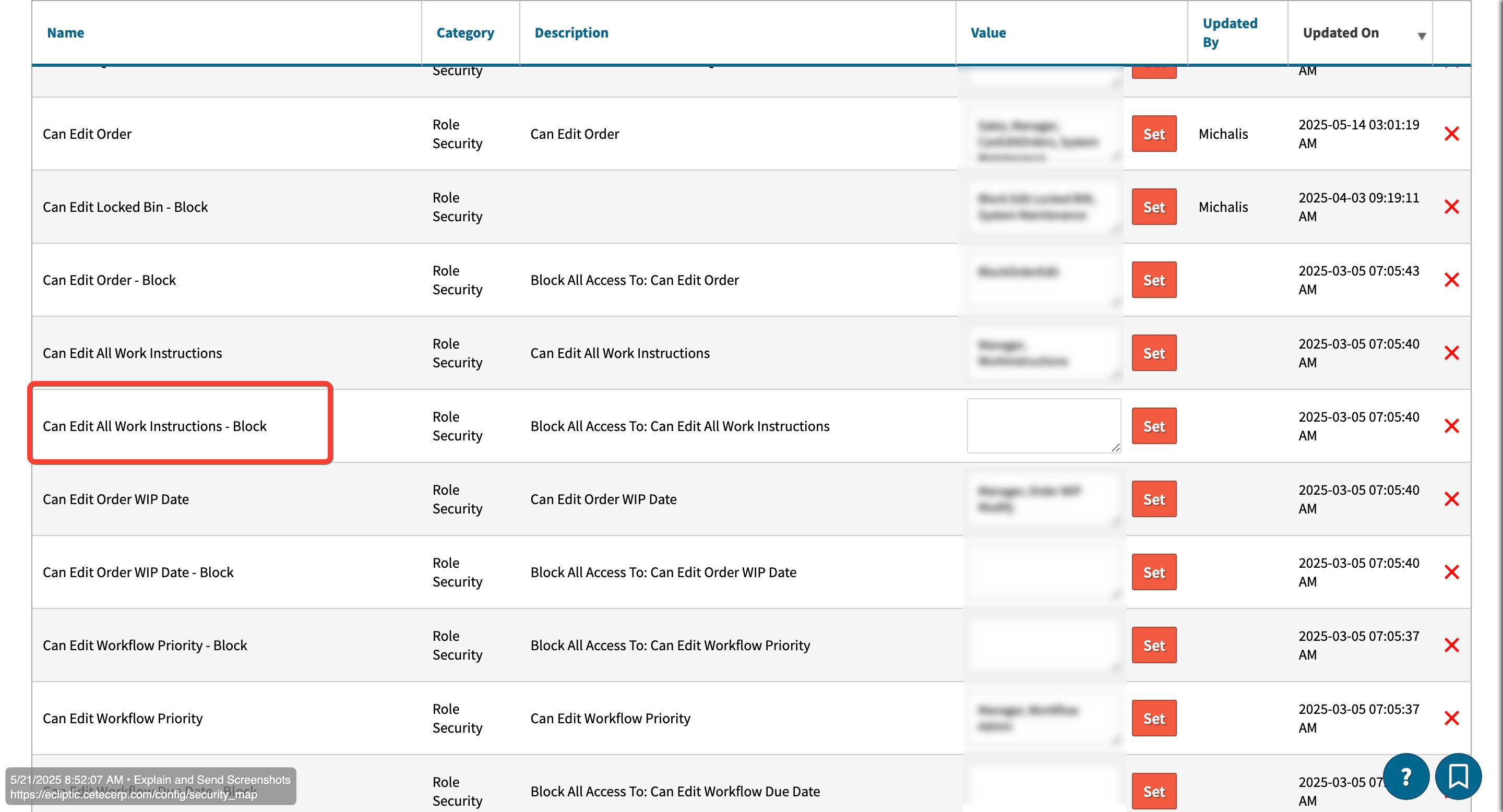Sort table by Name column
1503x812 pixels.
point(65,33)
